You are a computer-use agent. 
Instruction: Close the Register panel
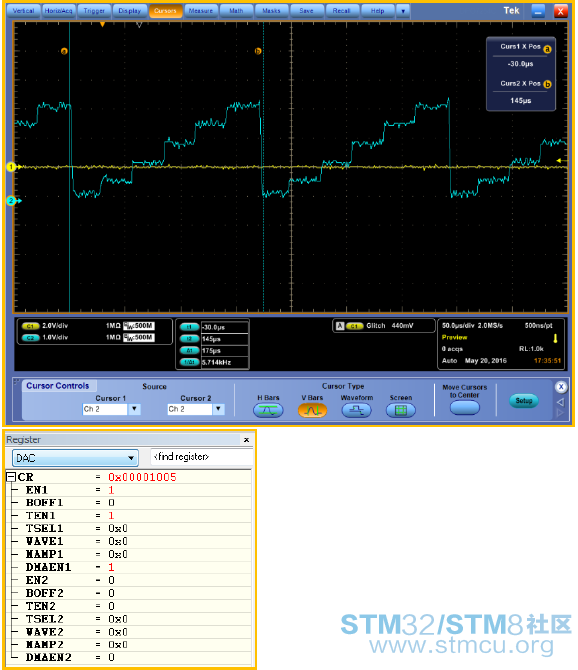(x=246, y=440)
